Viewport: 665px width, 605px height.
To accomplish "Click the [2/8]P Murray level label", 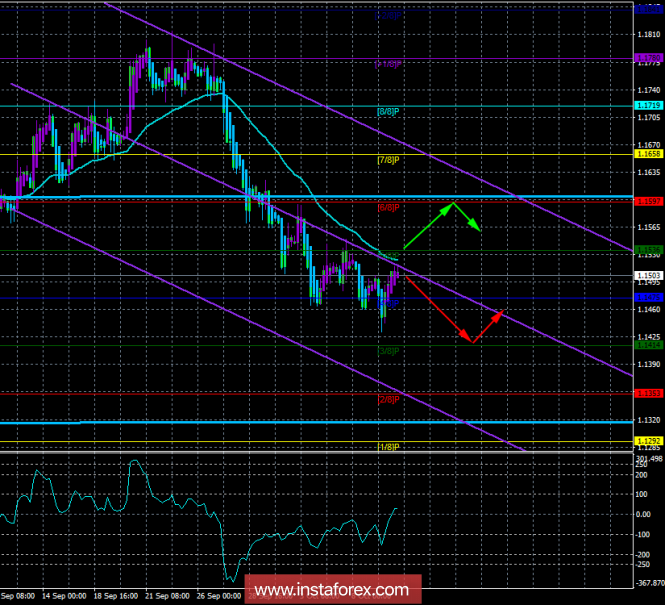I will (x=388, y=399).
